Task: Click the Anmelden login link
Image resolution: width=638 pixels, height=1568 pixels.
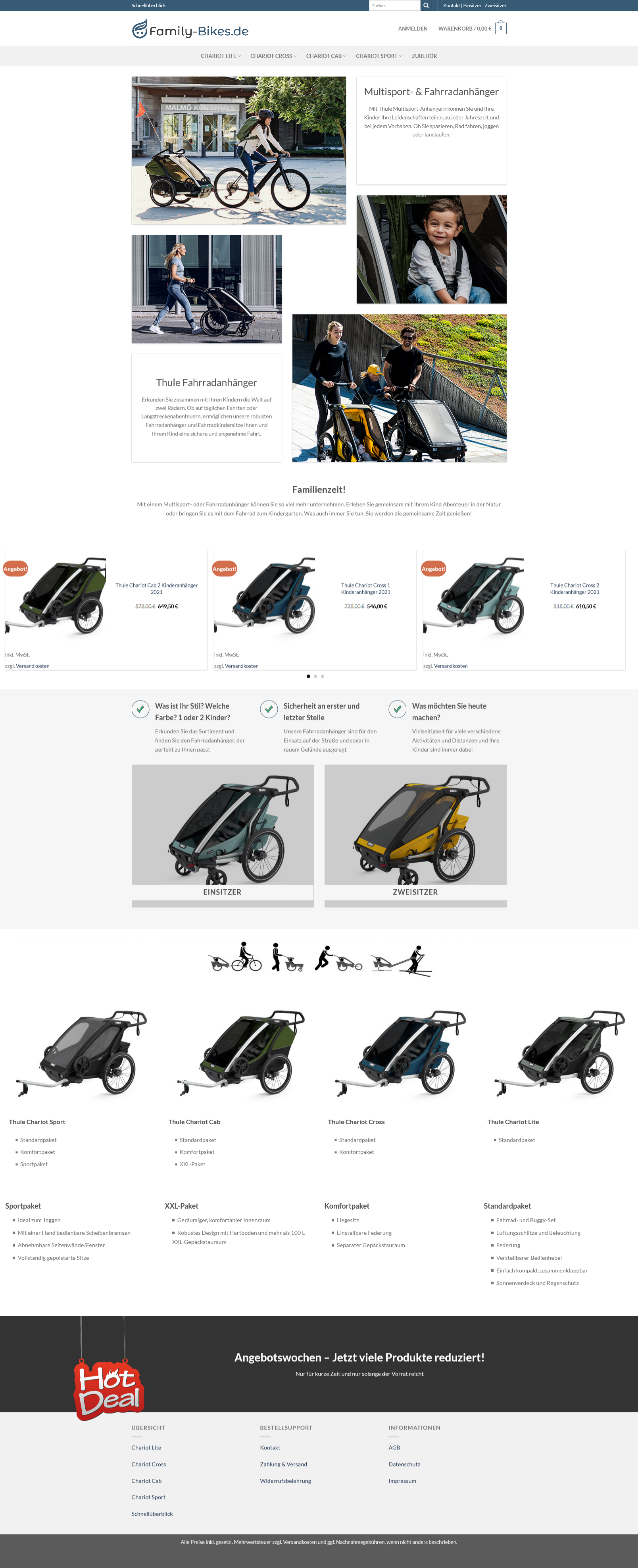Action: (413, 29)
